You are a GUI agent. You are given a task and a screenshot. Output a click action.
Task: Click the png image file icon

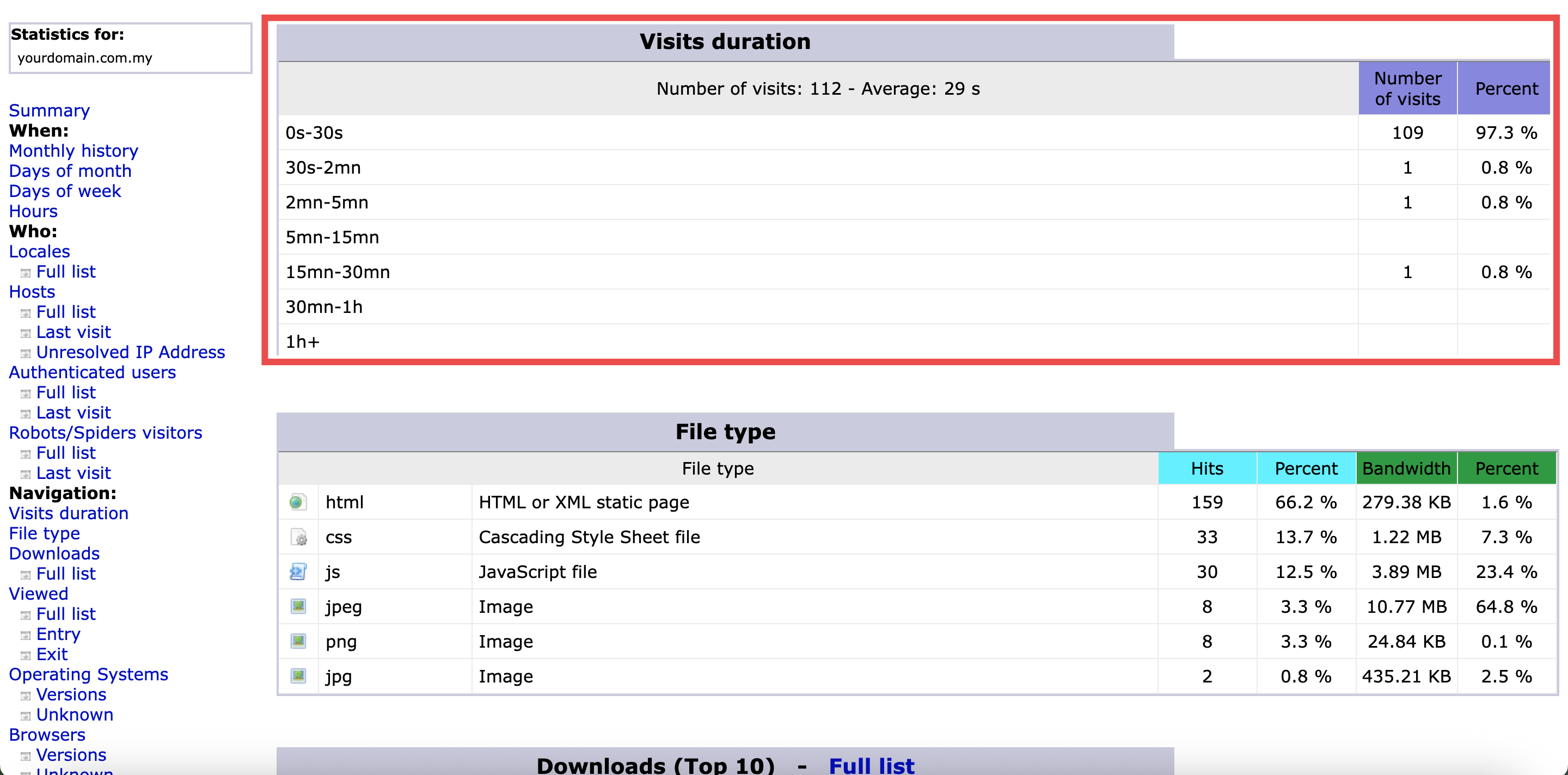(x=298, y=641)
